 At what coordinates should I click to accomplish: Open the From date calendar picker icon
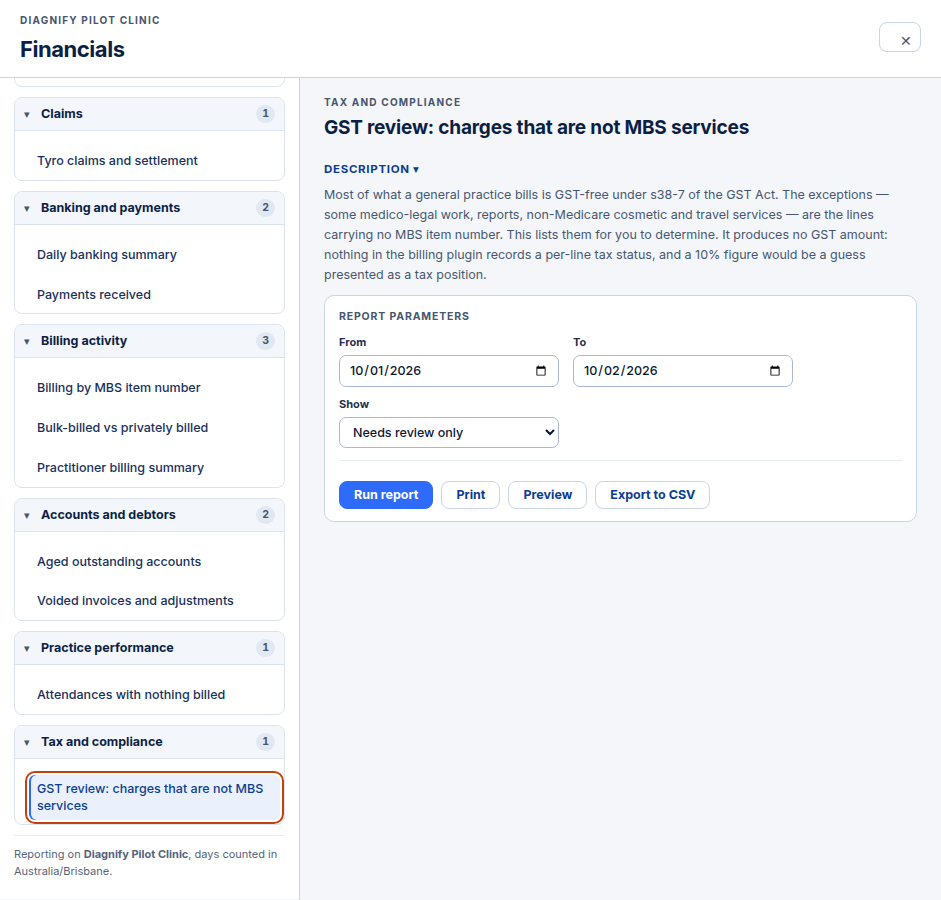[541, 371]
